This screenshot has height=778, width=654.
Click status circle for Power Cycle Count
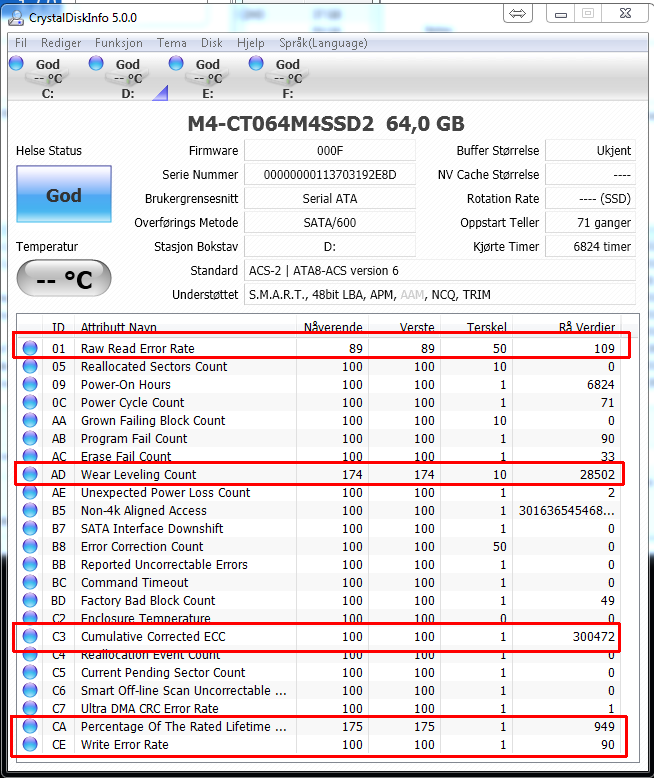point(30,402)
